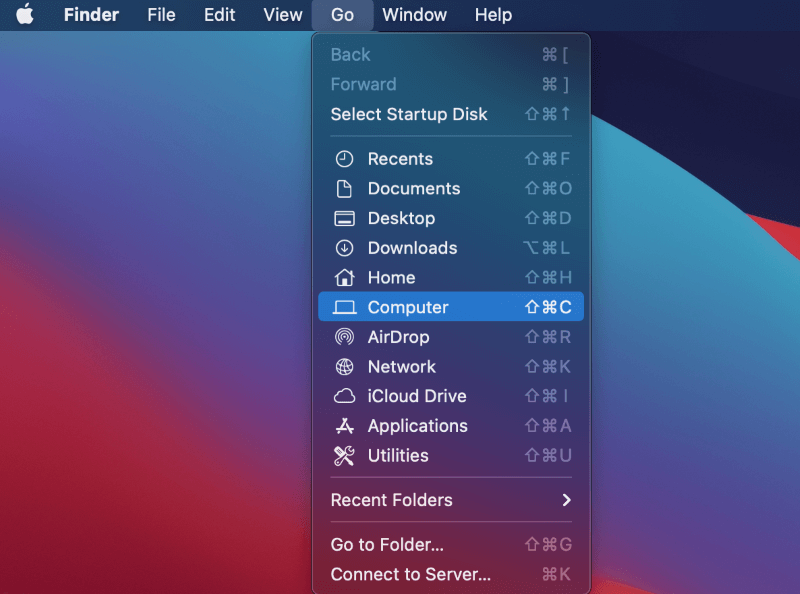This screenshot has width=800, height=594.
Task: Click the Desktop monitor icon
Action: 341,218
